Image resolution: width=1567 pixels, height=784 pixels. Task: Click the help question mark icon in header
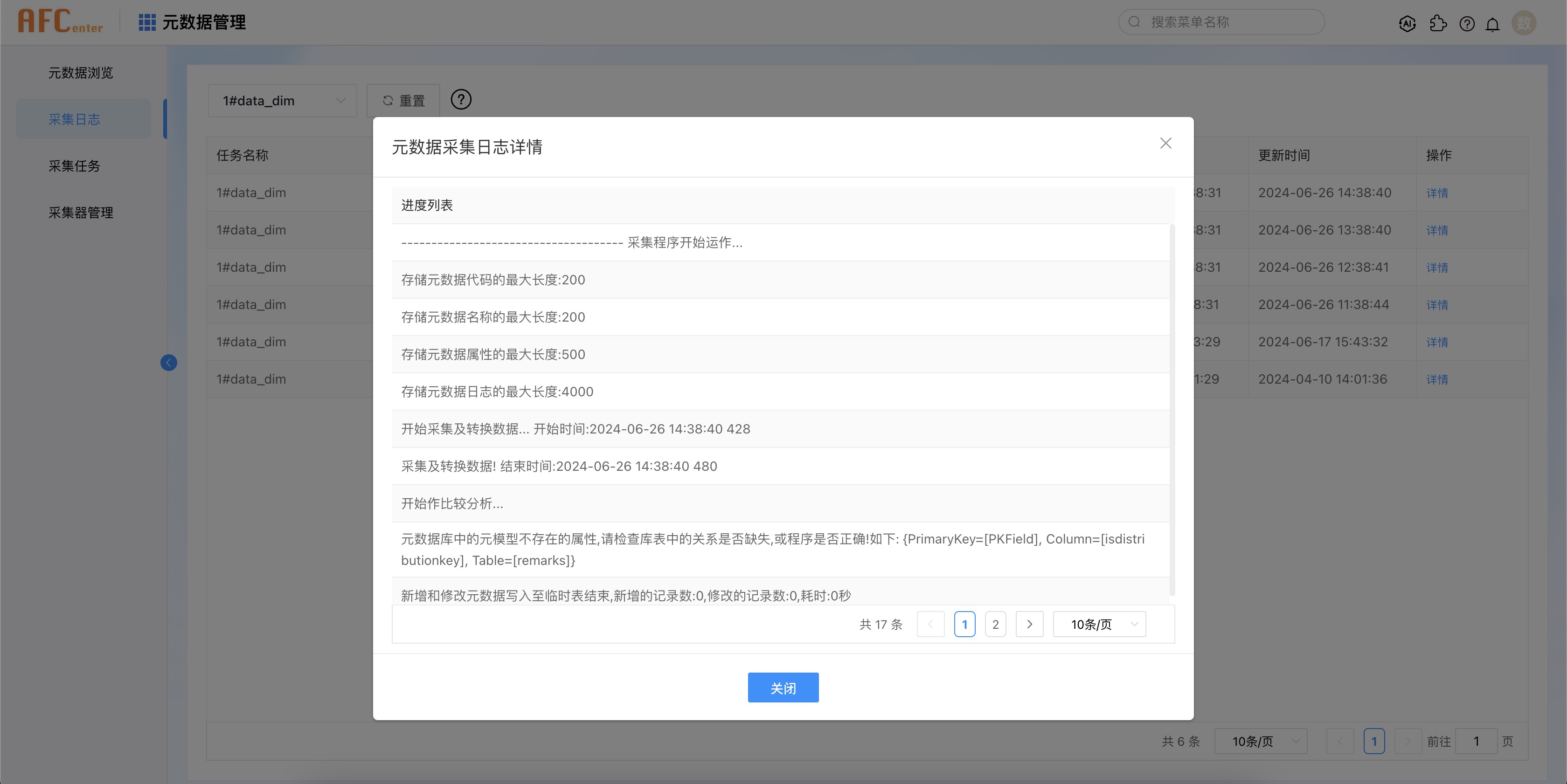pyautogui.click(x=1467, y=24)
